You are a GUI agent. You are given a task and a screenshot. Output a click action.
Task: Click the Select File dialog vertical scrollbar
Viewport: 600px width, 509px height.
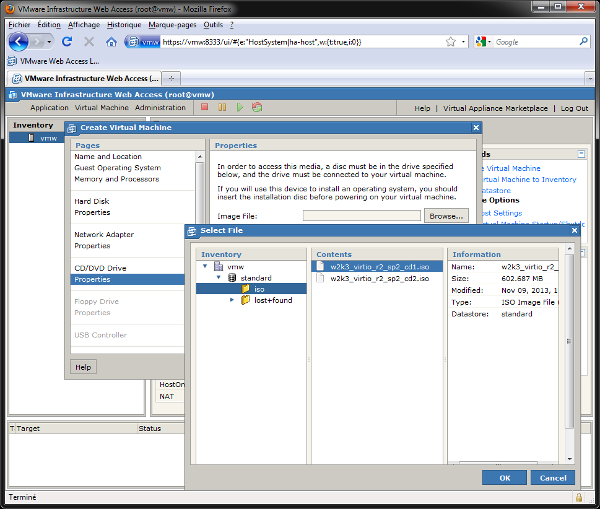pos(569,341)
